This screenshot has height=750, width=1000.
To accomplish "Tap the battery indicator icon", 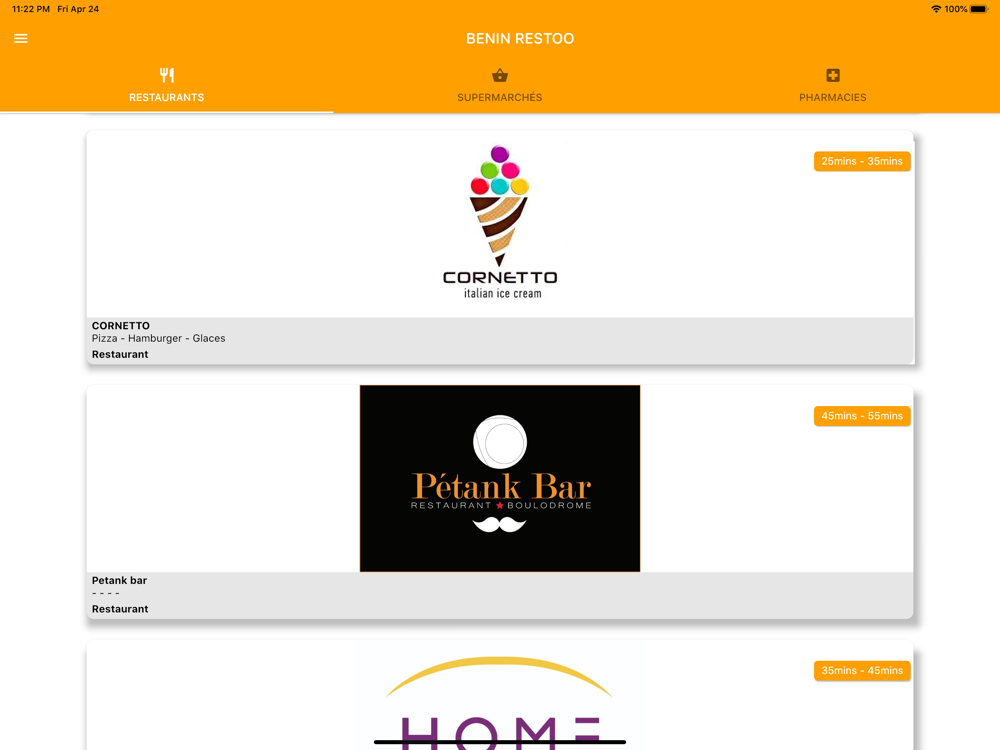I will coord(979,9).
